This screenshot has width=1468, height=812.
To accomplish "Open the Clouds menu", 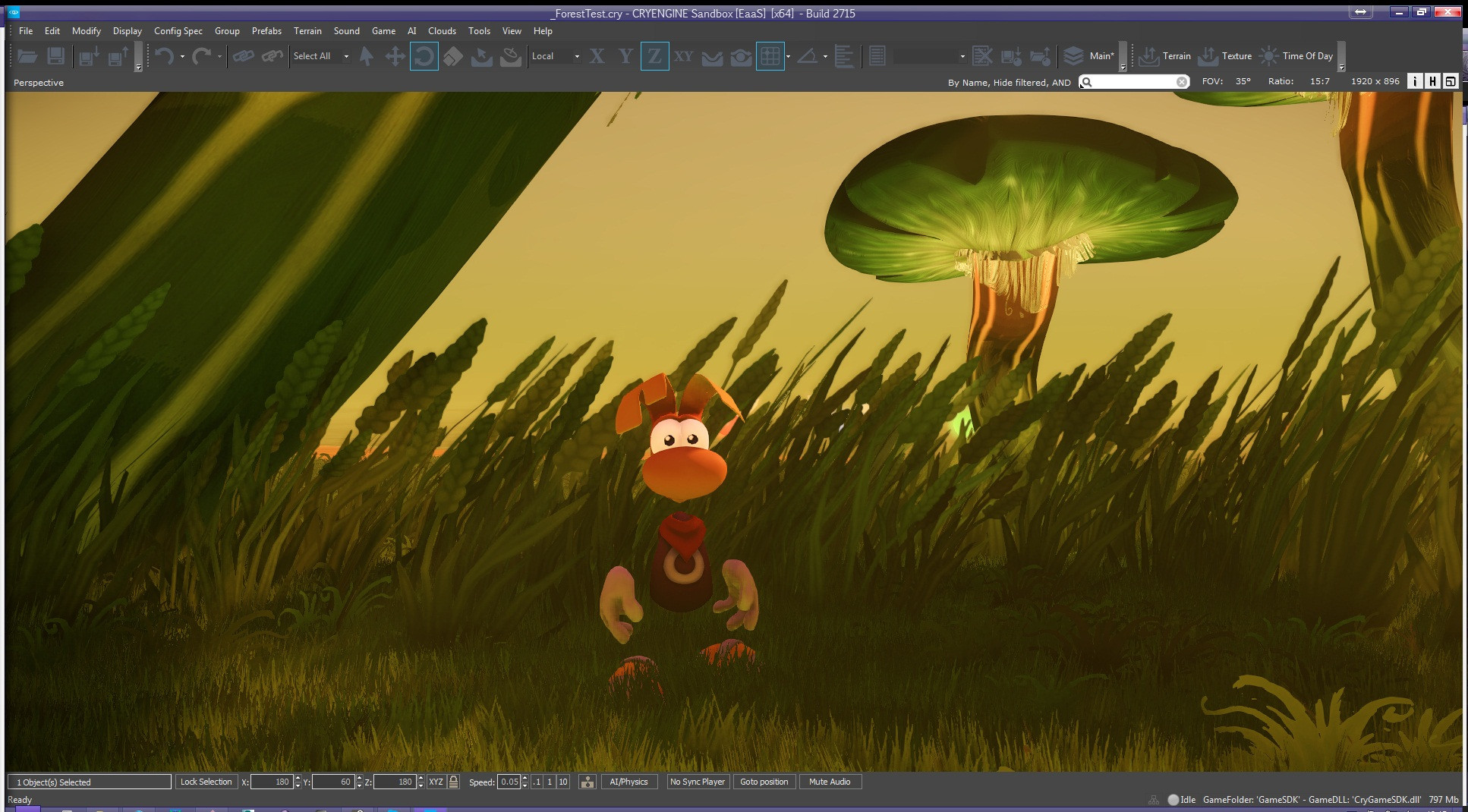I will [x=442, y=31].
